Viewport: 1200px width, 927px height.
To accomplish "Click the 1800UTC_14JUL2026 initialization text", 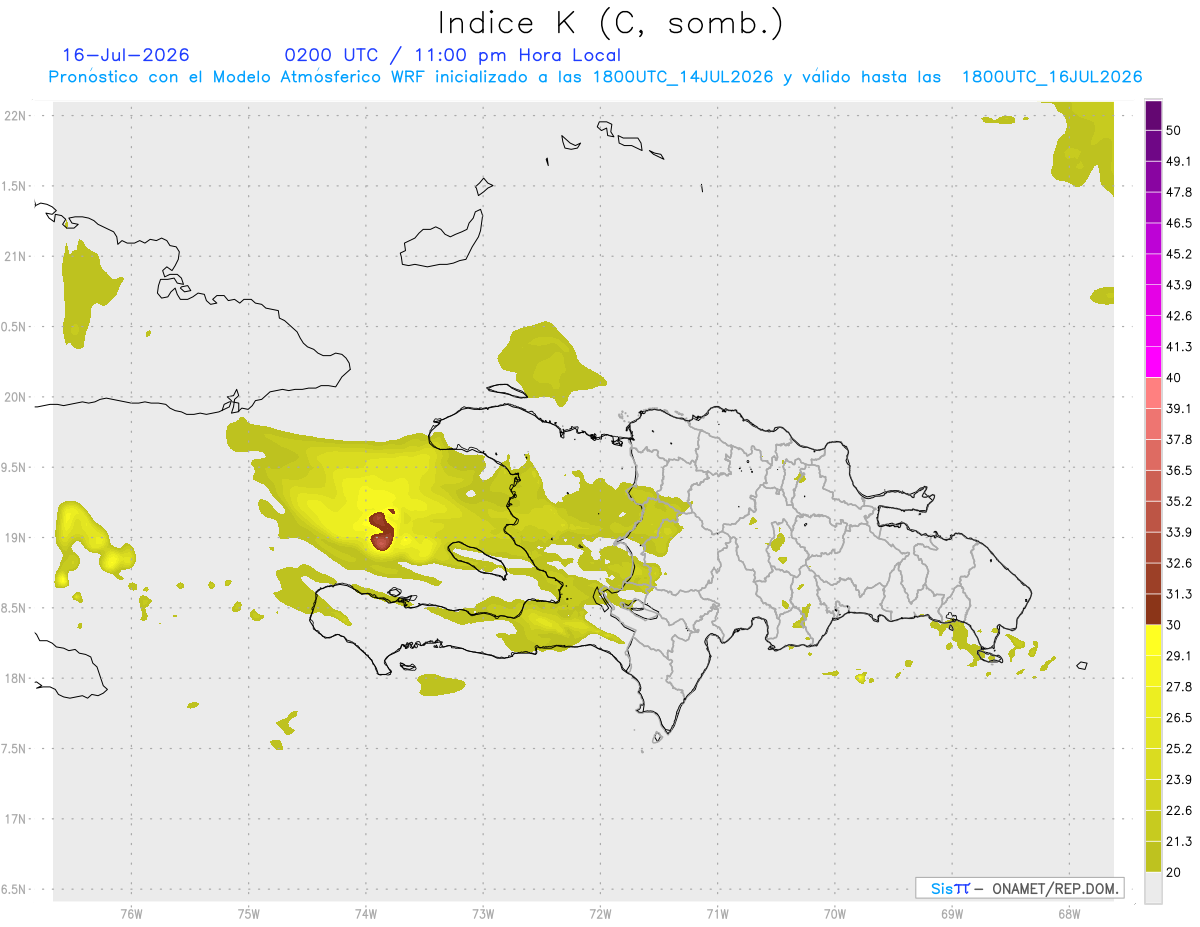I will point(683,77).
